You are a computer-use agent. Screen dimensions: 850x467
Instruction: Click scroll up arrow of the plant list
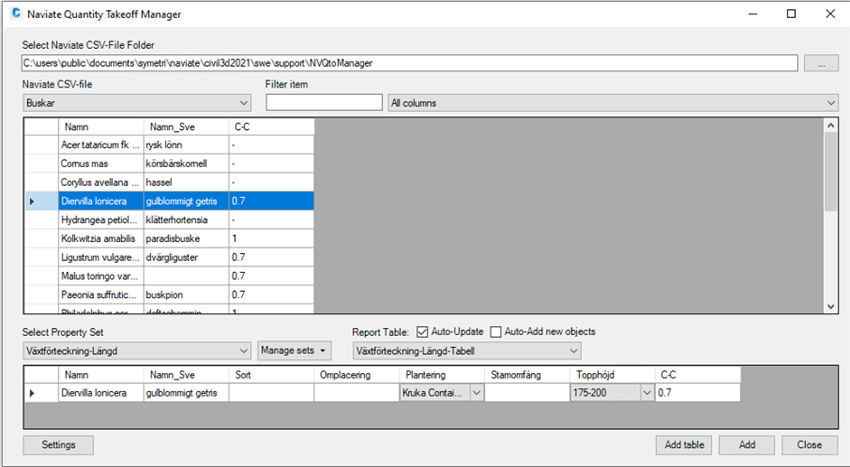click(x=830, y=125)
